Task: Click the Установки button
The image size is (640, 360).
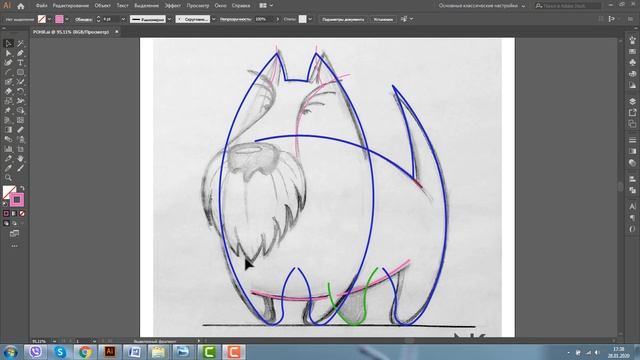Action: point(383,19)
